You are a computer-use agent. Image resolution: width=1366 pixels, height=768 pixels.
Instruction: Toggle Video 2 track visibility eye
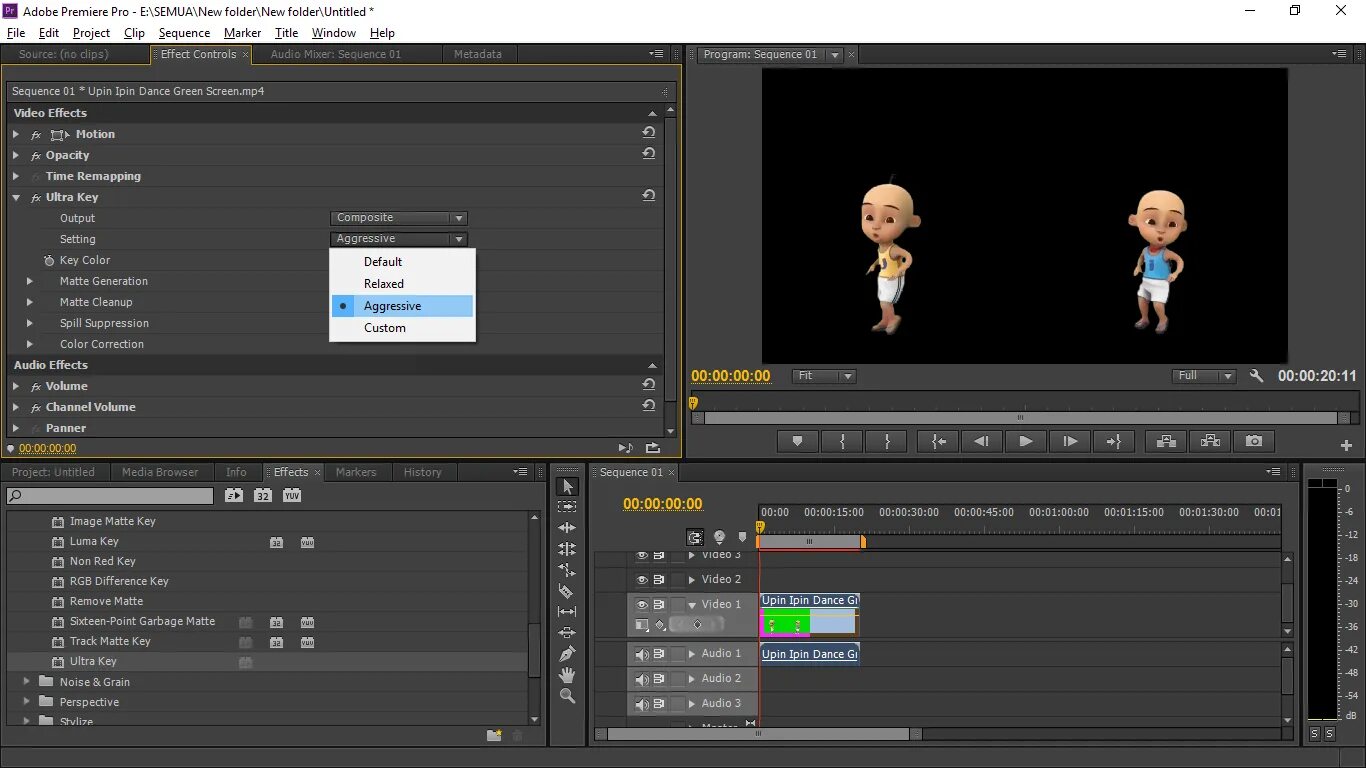(642, 580)
